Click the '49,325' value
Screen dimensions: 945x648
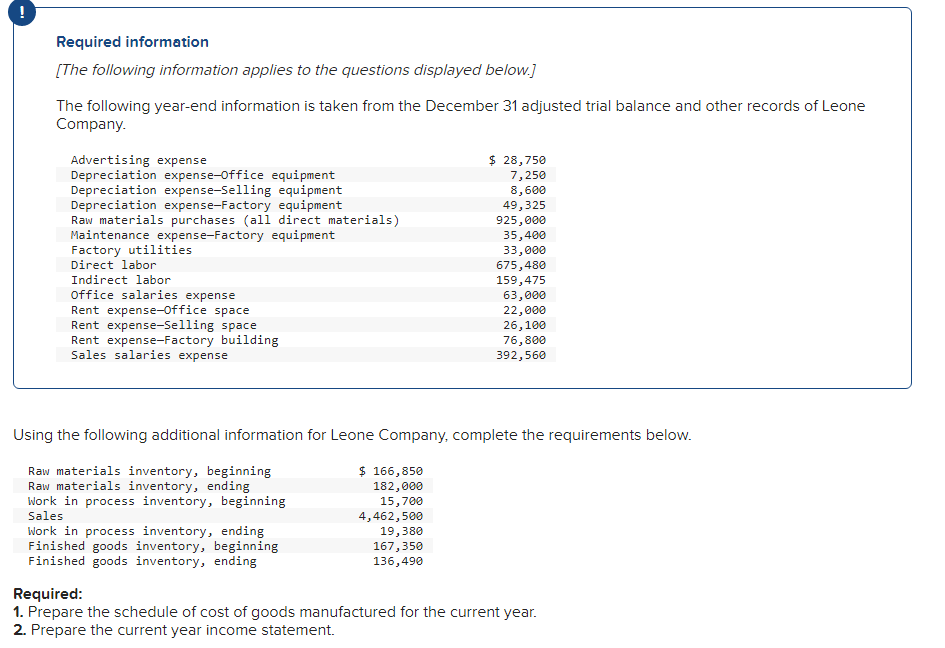[524, 205]
